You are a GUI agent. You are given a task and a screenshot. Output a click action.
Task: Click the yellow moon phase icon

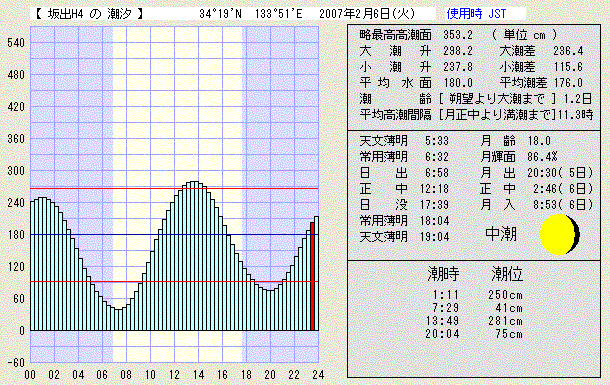(559, 234)
